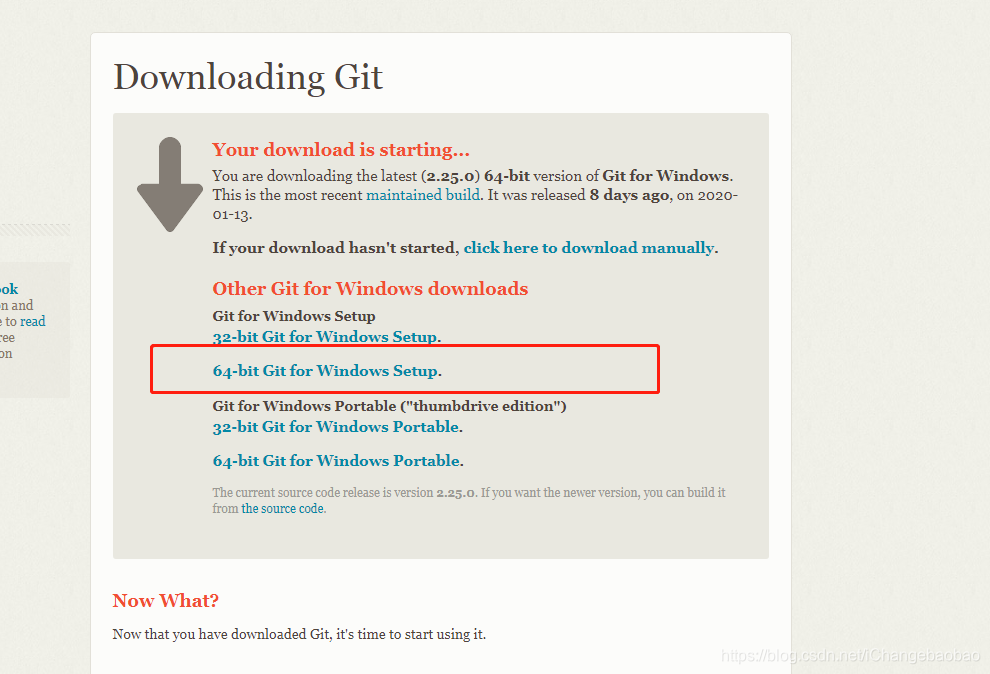Click the 'Now that you have downloaded Git' sentence
Image resolution: width=990 pixels, height=674 pixels.
tap(299, 634)
